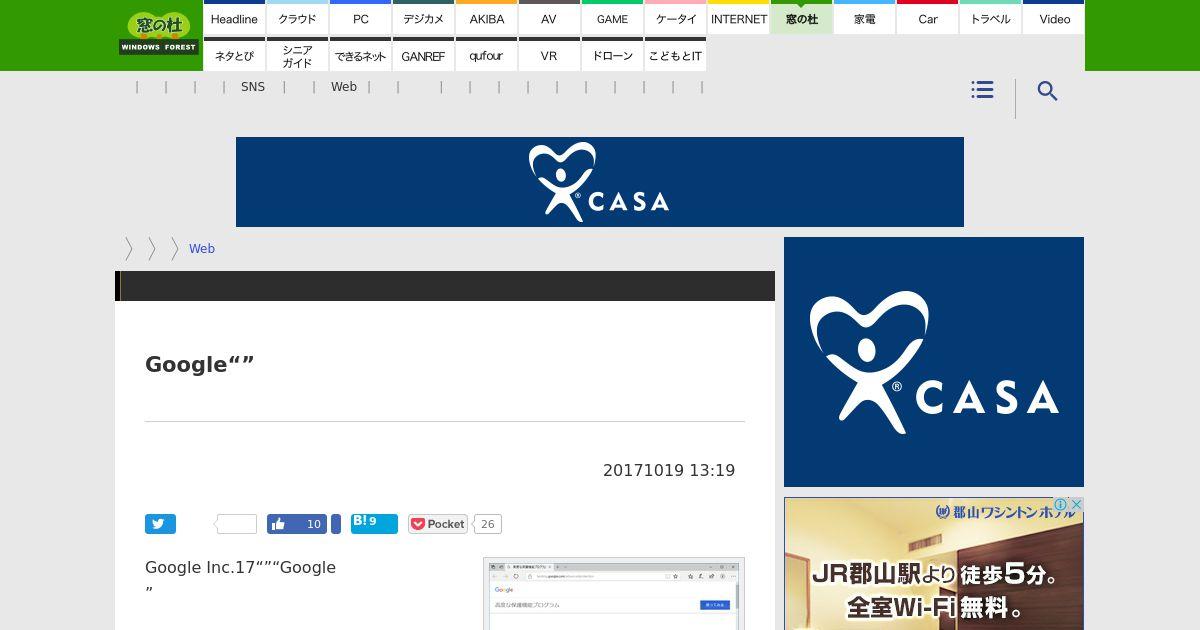The height and width of the screenshot is (630, 1200).
Task: Click the square CASA sidebar ad
Action: (x=934, y=362)
